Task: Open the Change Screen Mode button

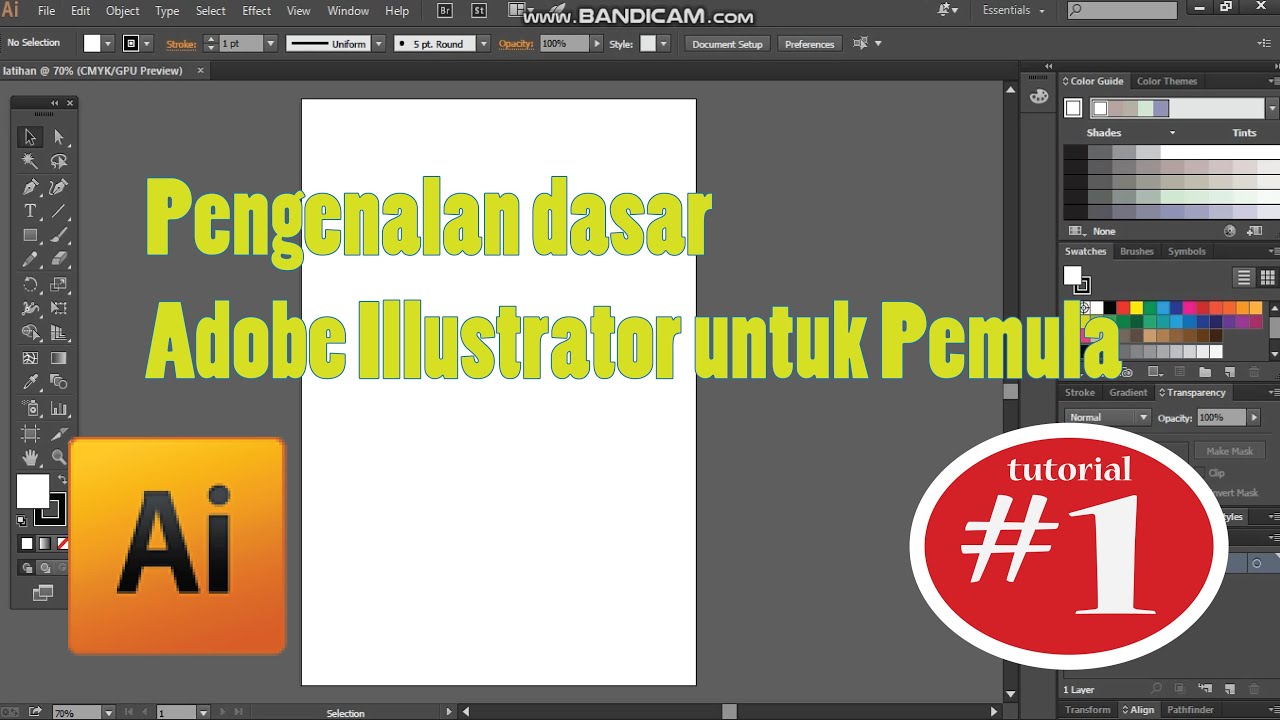Action: point(43,593)
